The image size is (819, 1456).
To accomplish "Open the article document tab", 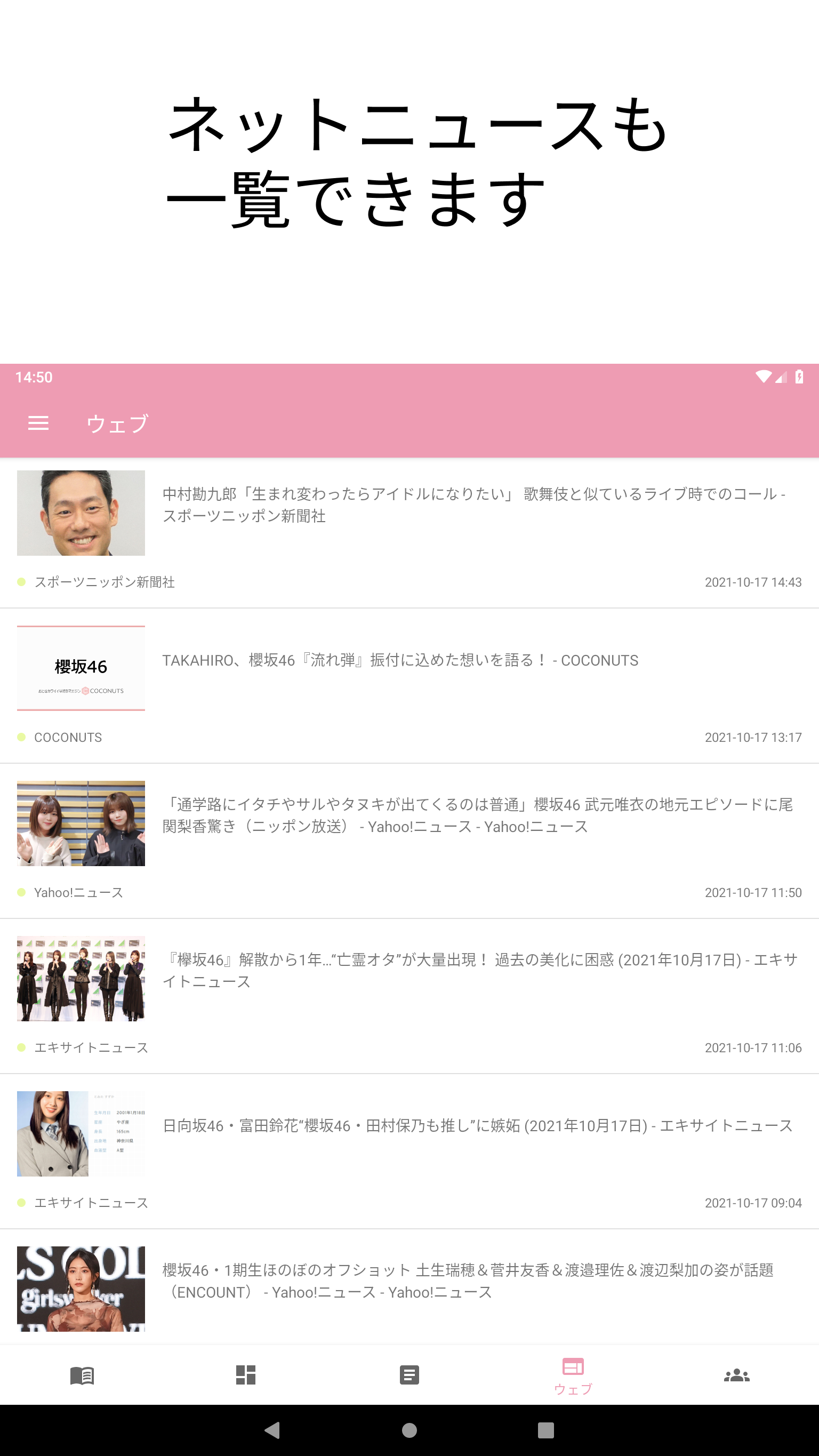I will [409, 1374].
